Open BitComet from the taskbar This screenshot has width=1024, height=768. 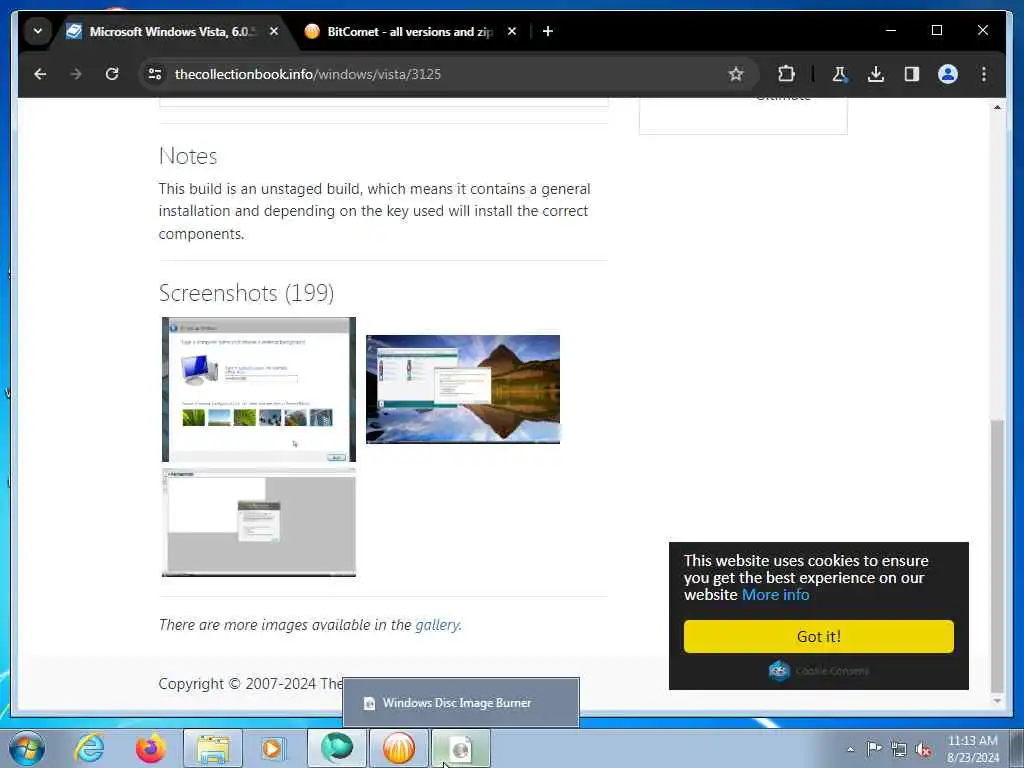(398, 748)
